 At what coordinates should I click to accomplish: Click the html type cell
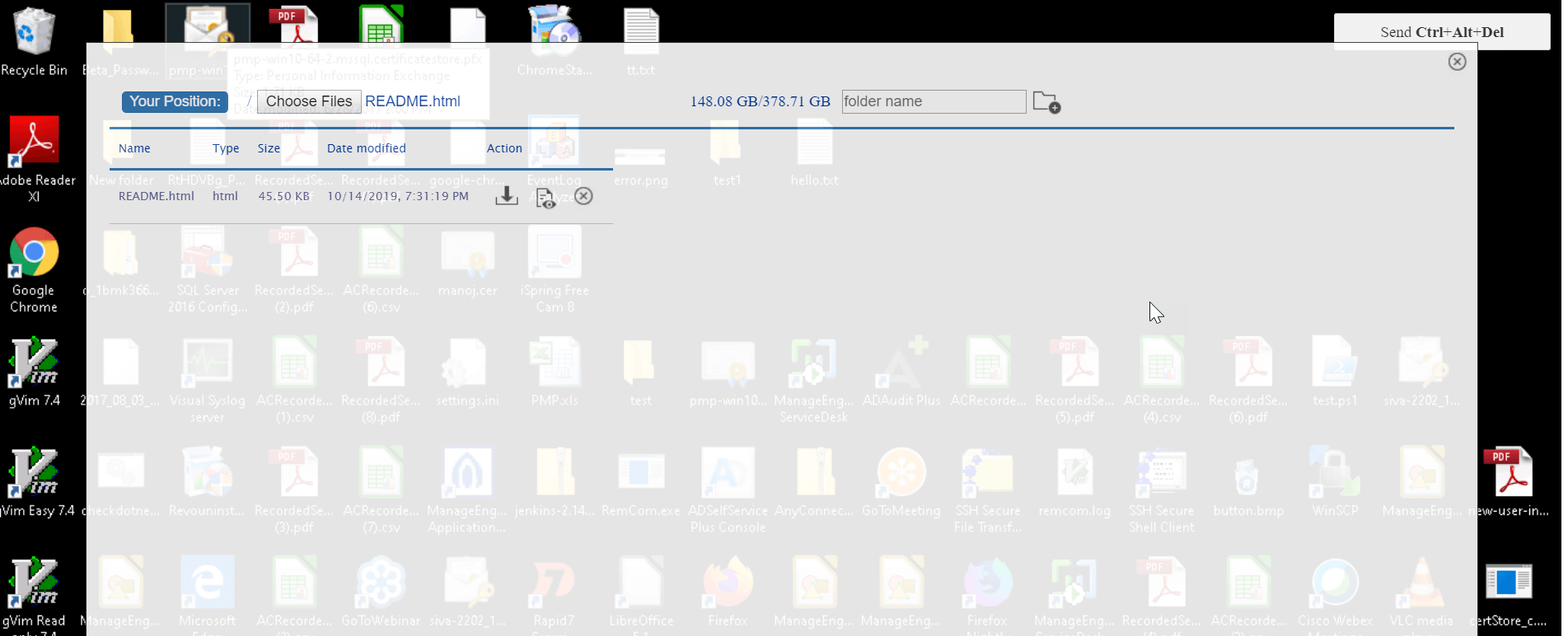pos(225,196)
